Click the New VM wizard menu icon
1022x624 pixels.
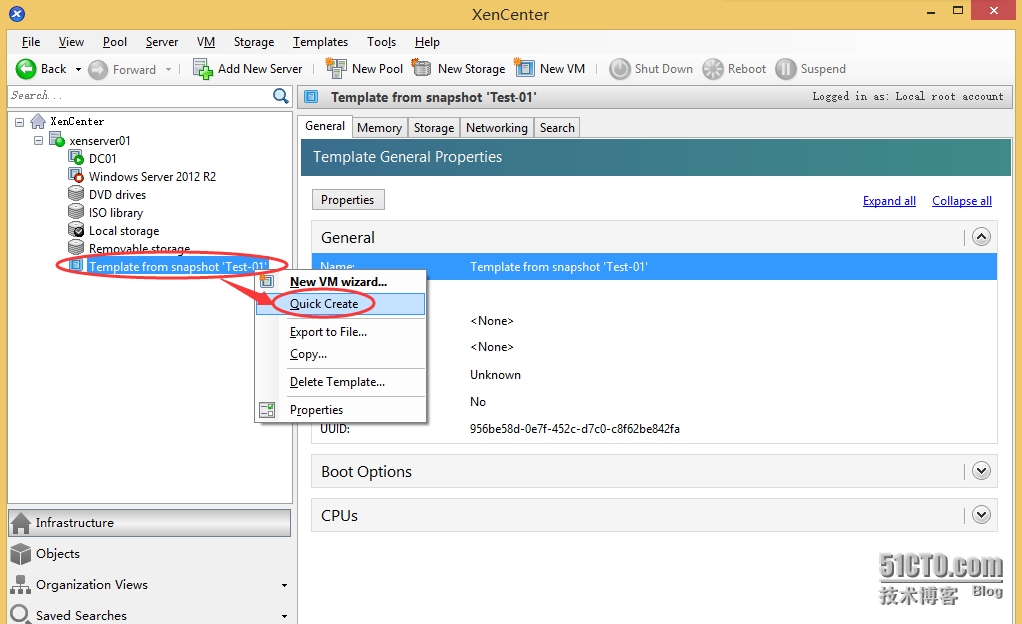267,281
